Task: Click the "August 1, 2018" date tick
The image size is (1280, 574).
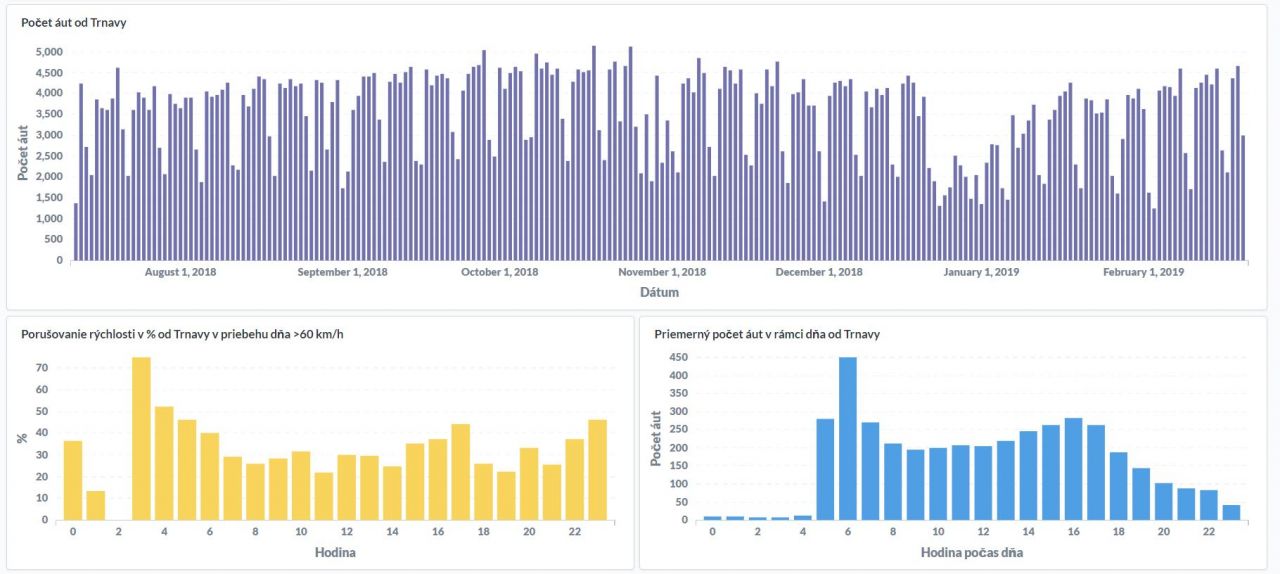Action: click(x=181, y=272)
